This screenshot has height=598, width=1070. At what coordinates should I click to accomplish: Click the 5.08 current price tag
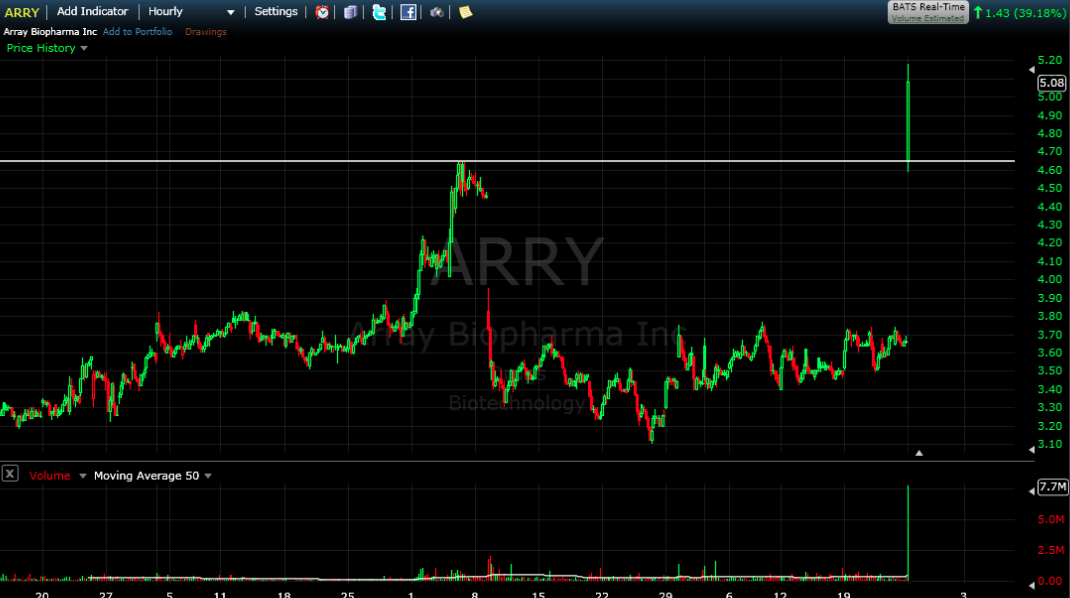click(x=1052, y=83)
